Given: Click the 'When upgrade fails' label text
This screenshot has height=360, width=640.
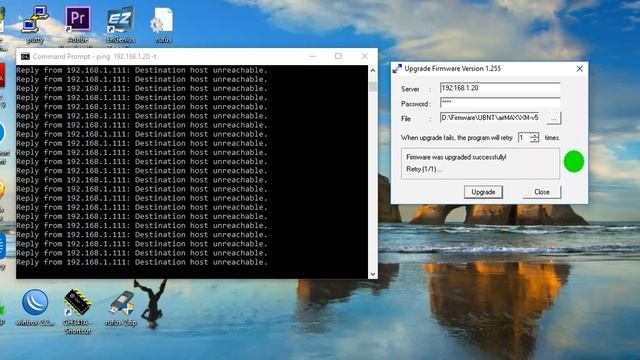Looking at the screenshot, I should coord(456,138).
